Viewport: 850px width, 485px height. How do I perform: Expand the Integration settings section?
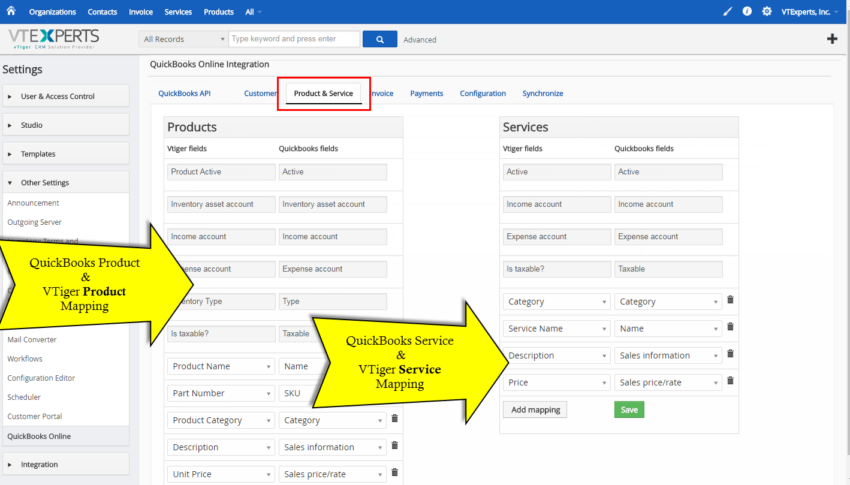66,464
